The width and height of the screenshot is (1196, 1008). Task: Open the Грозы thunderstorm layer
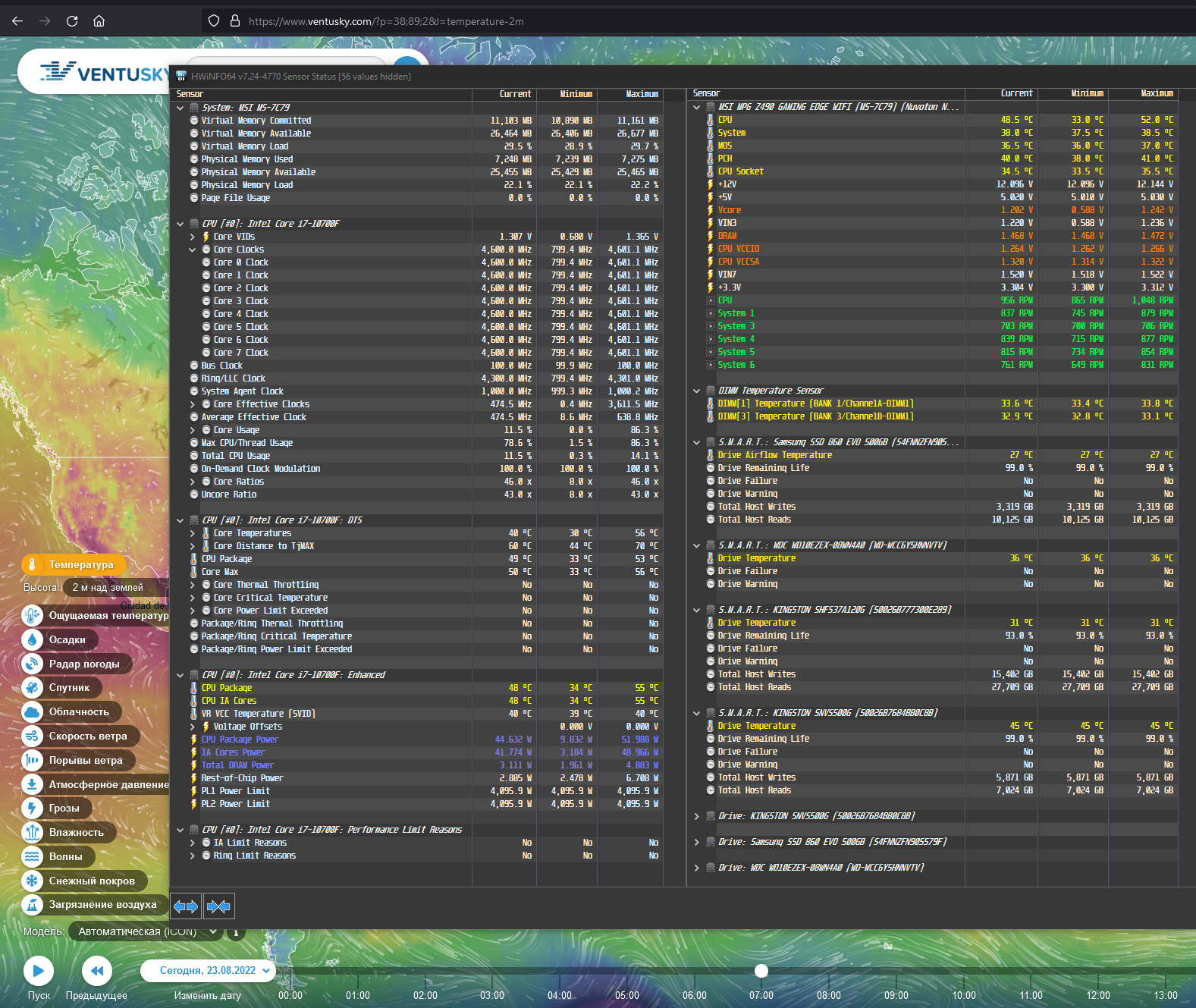pos(56,808)
